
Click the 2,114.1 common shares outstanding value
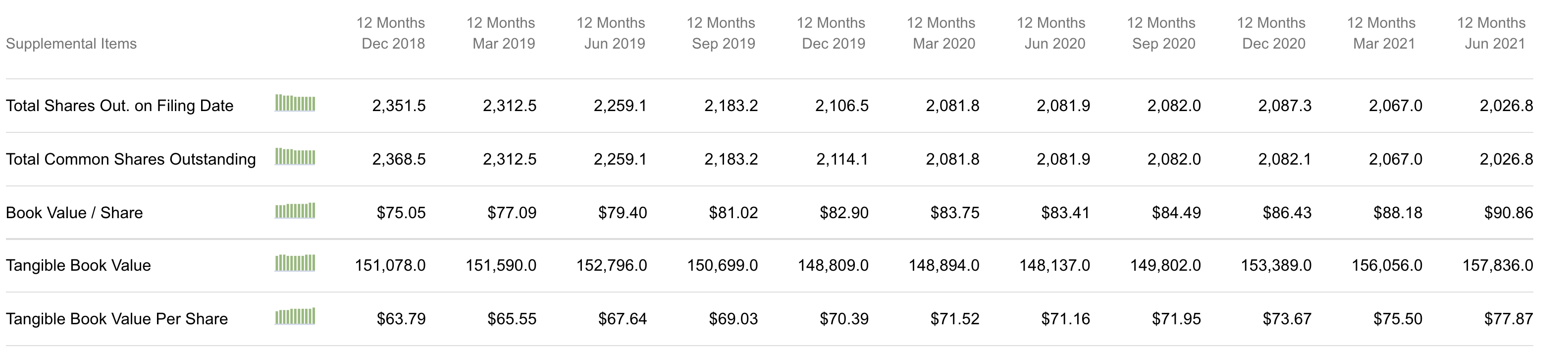(842, 160)
